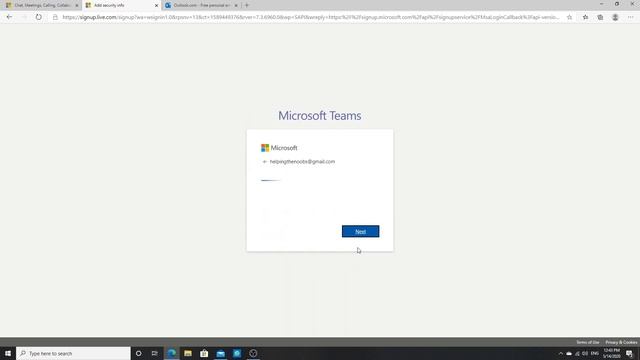Click the back arrow beside the email address
The width and height of the screenshot is (640, 360).
point(264,162)
